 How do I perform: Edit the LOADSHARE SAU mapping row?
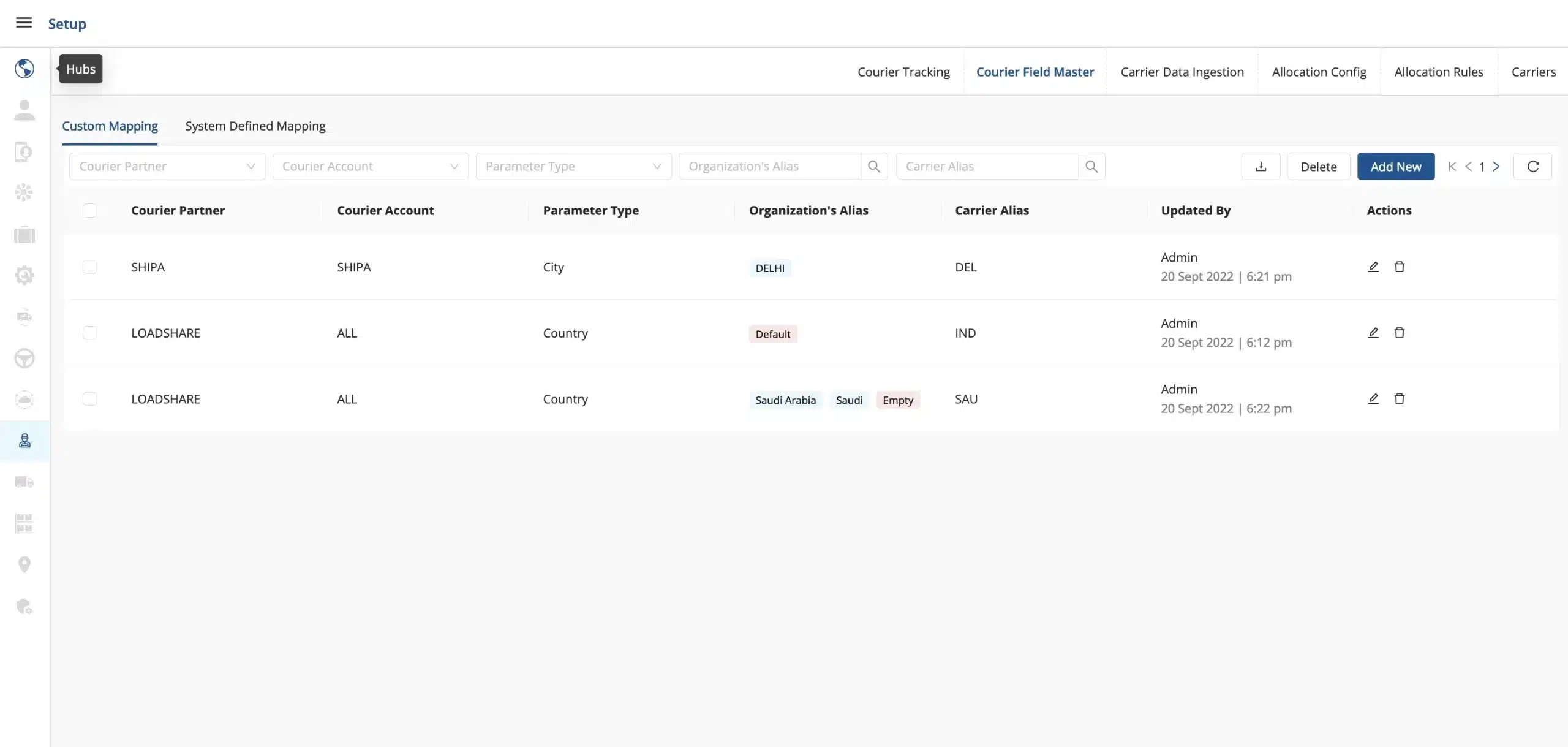pos(1373,399)
